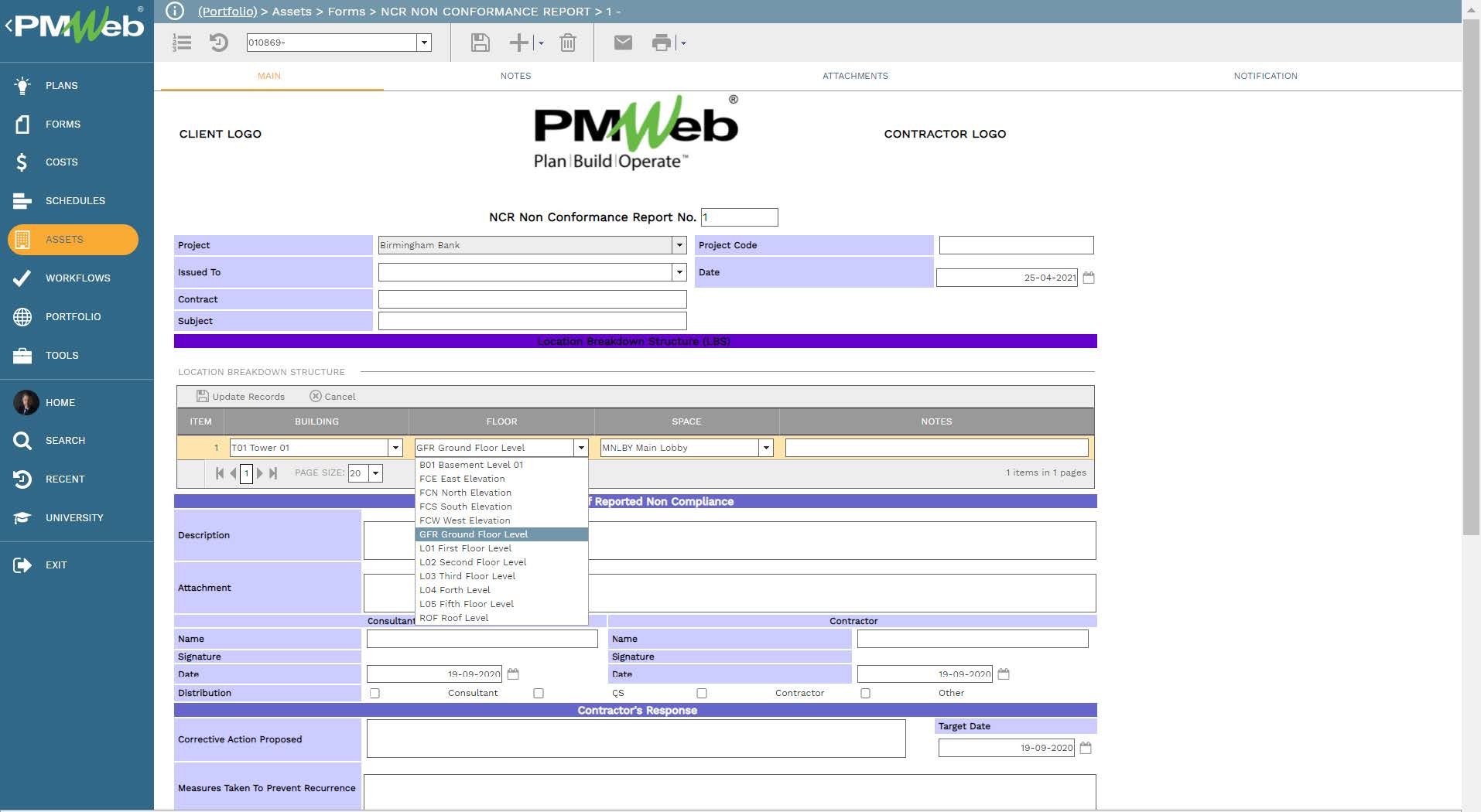Tick the checkbox left of Consultant distribution

(x=375, y=693)
